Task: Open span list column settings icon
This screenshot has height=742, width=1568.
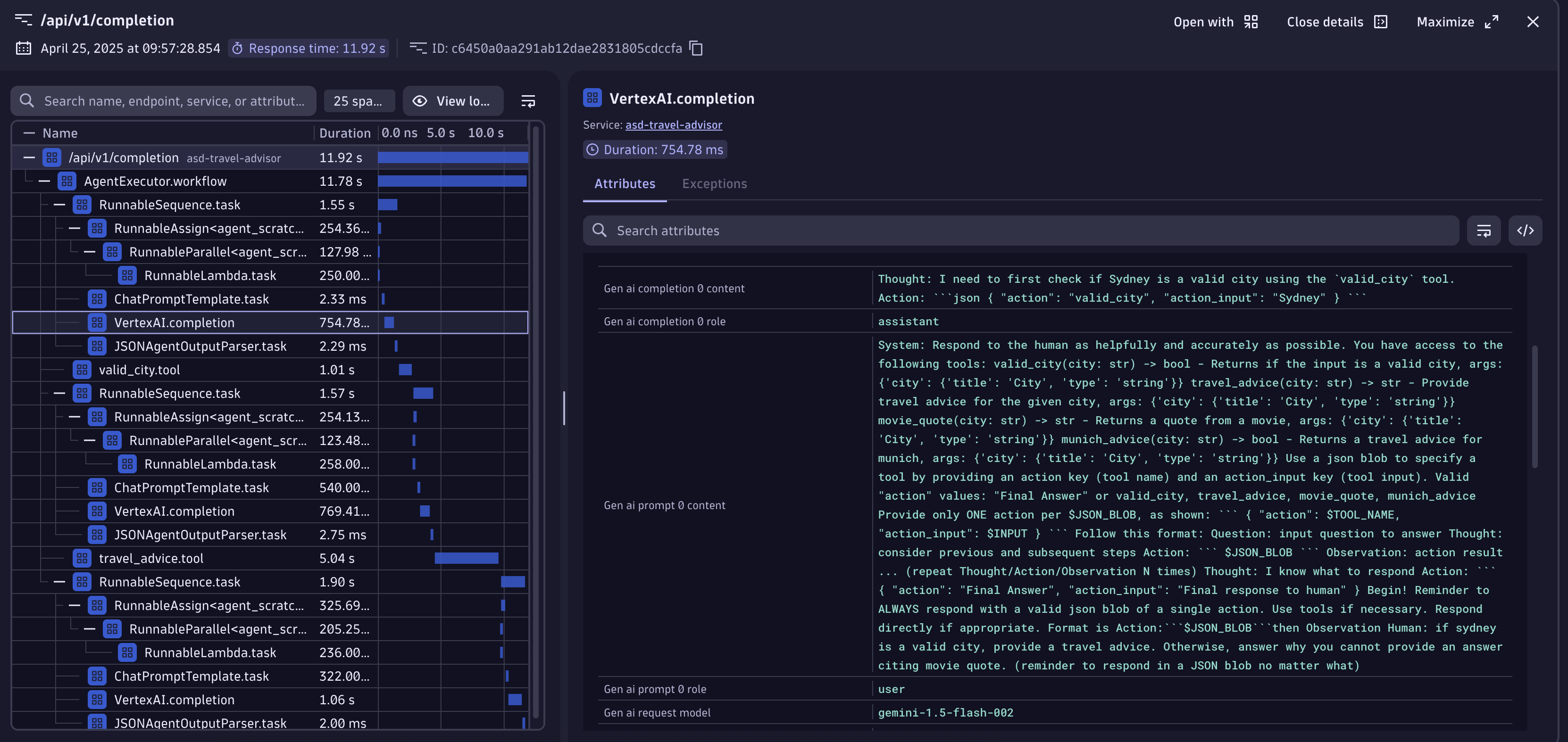Action: click(x=528, y=101)
